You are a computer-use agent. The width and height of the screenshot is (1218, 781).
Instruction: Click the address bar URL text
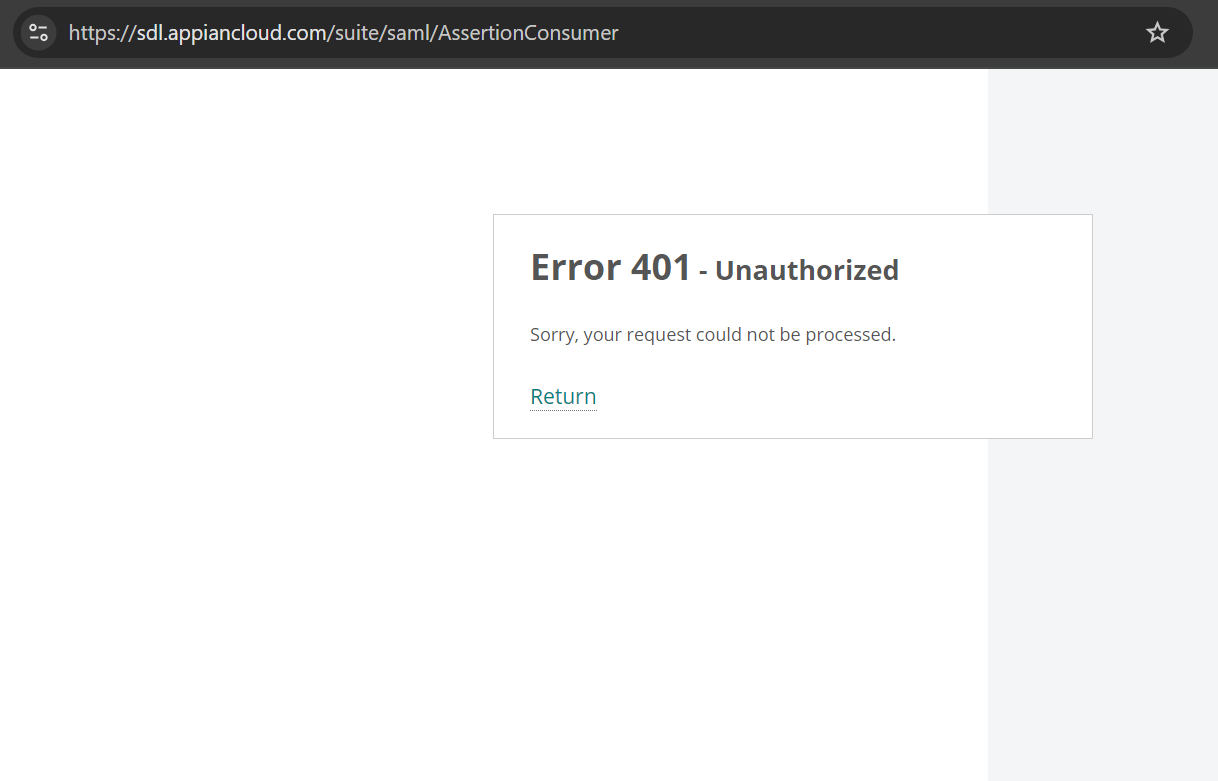343,33
